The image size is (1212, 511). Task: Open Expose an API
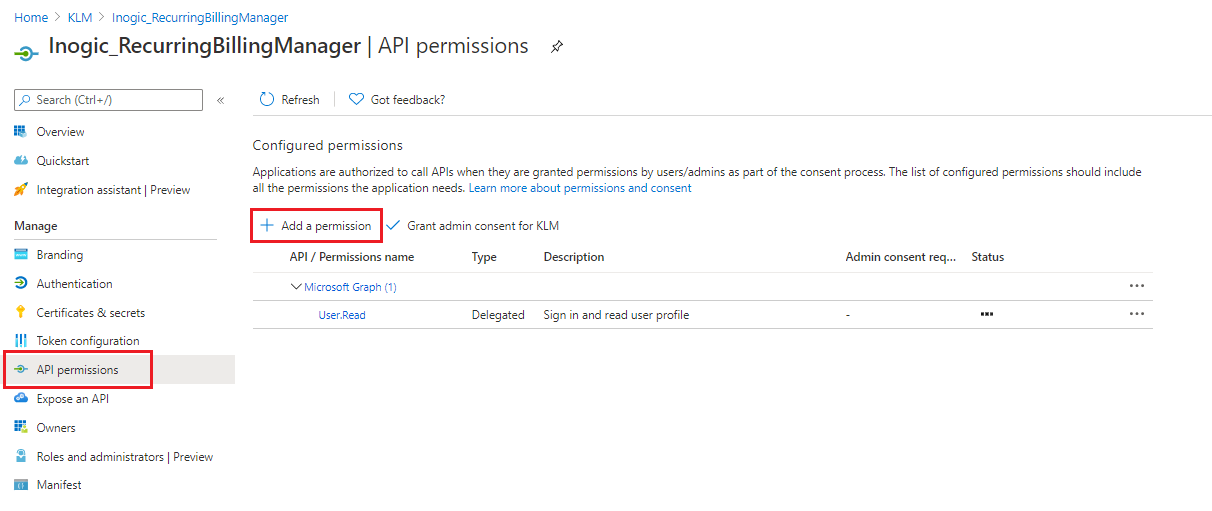tap(73, 399)
